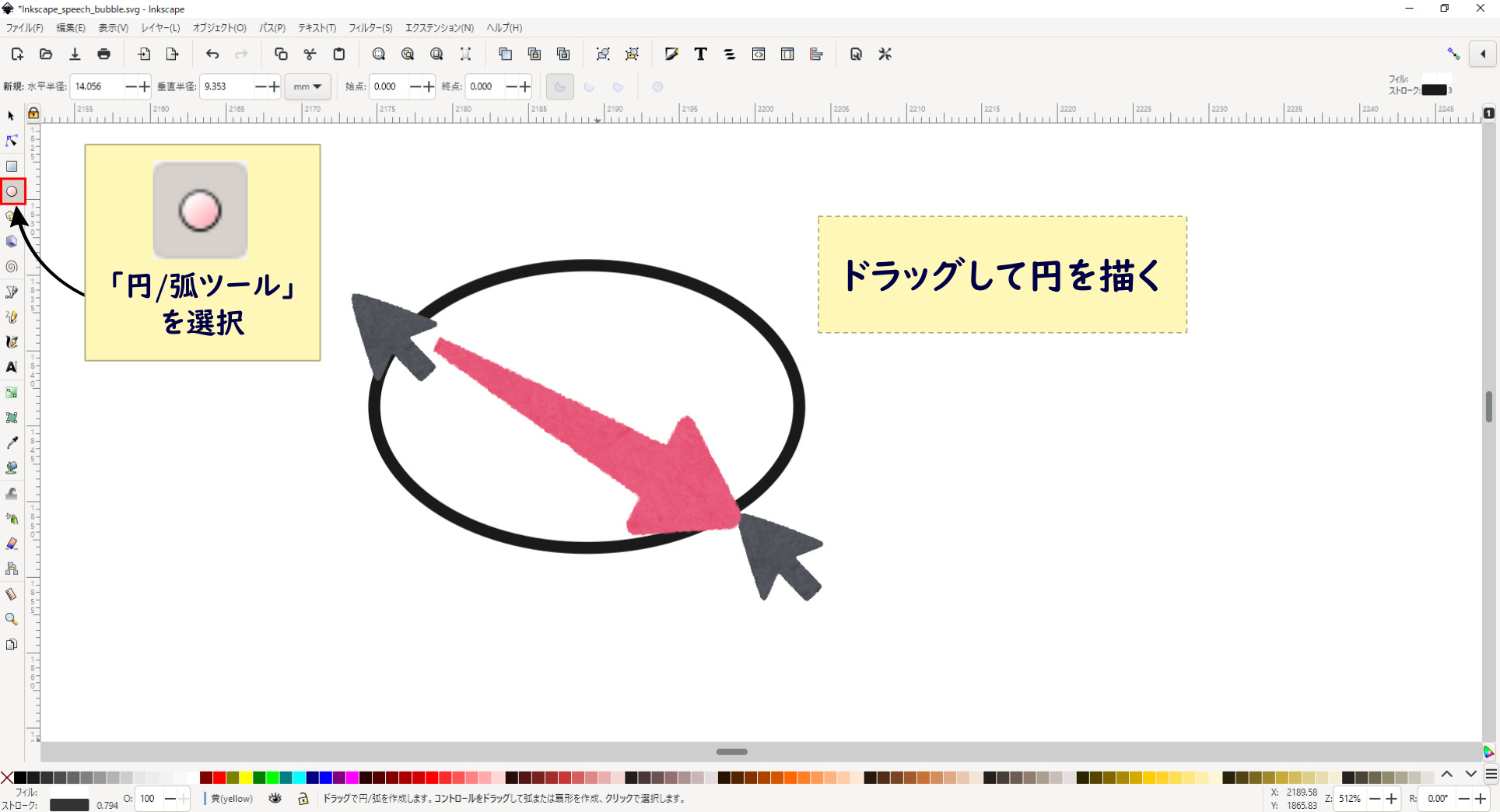Toggle the layer lock in the status bar
Viewport: 1500px width, 812px height.
[303, 799]
